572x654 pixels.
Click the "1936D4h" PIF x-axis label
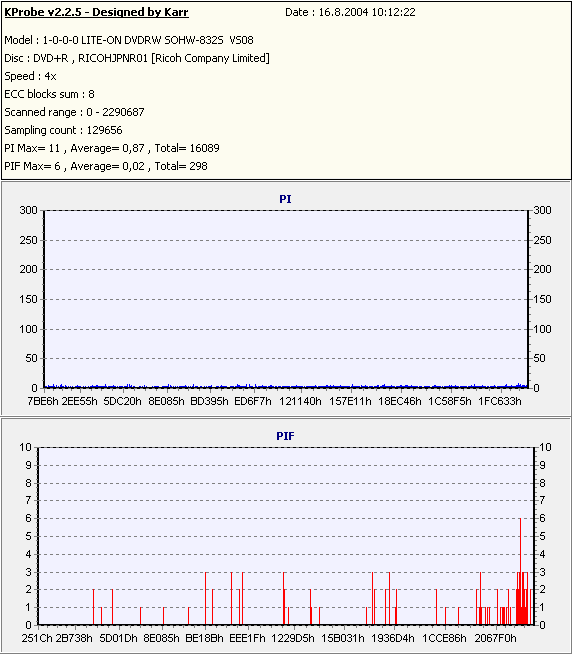[x=393, y=638]
